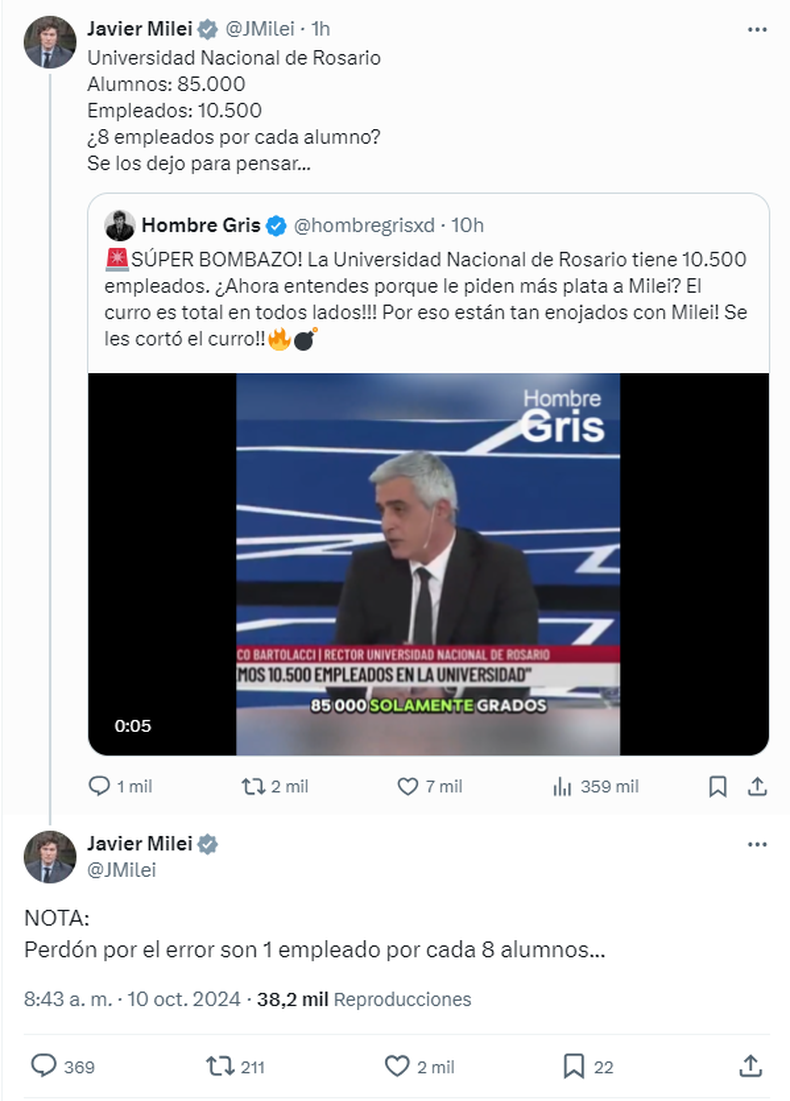
Task: Reply to the top Milei tweet
Action: [x=100, y=787]
